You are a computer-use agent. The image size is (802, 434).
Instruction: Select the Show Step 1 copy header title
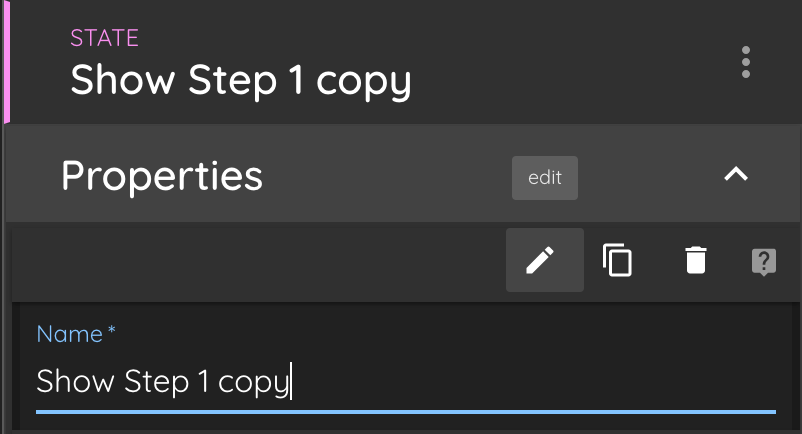(240, 81)
